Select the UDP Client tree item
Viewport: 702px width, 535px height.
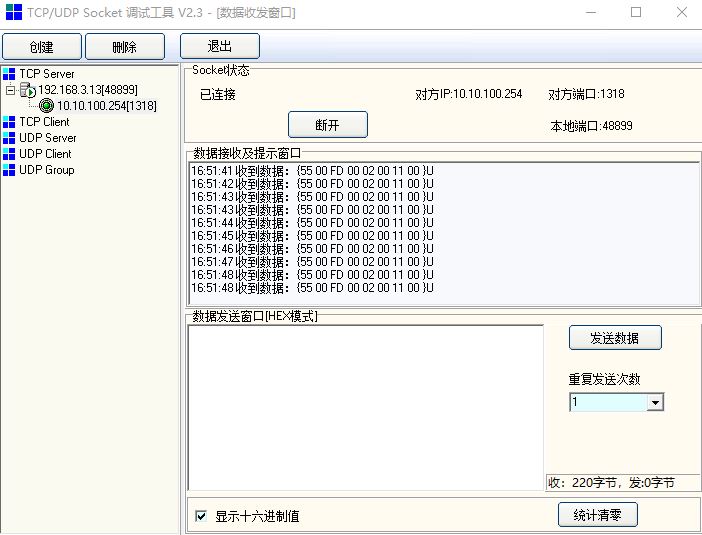tap(45, 154)
